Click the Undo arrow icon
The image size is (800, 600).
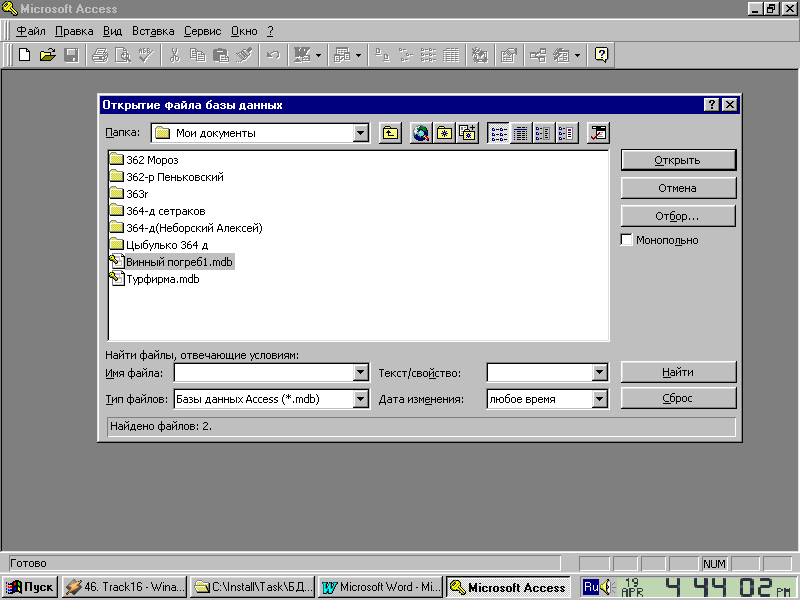tap(273, 55)
